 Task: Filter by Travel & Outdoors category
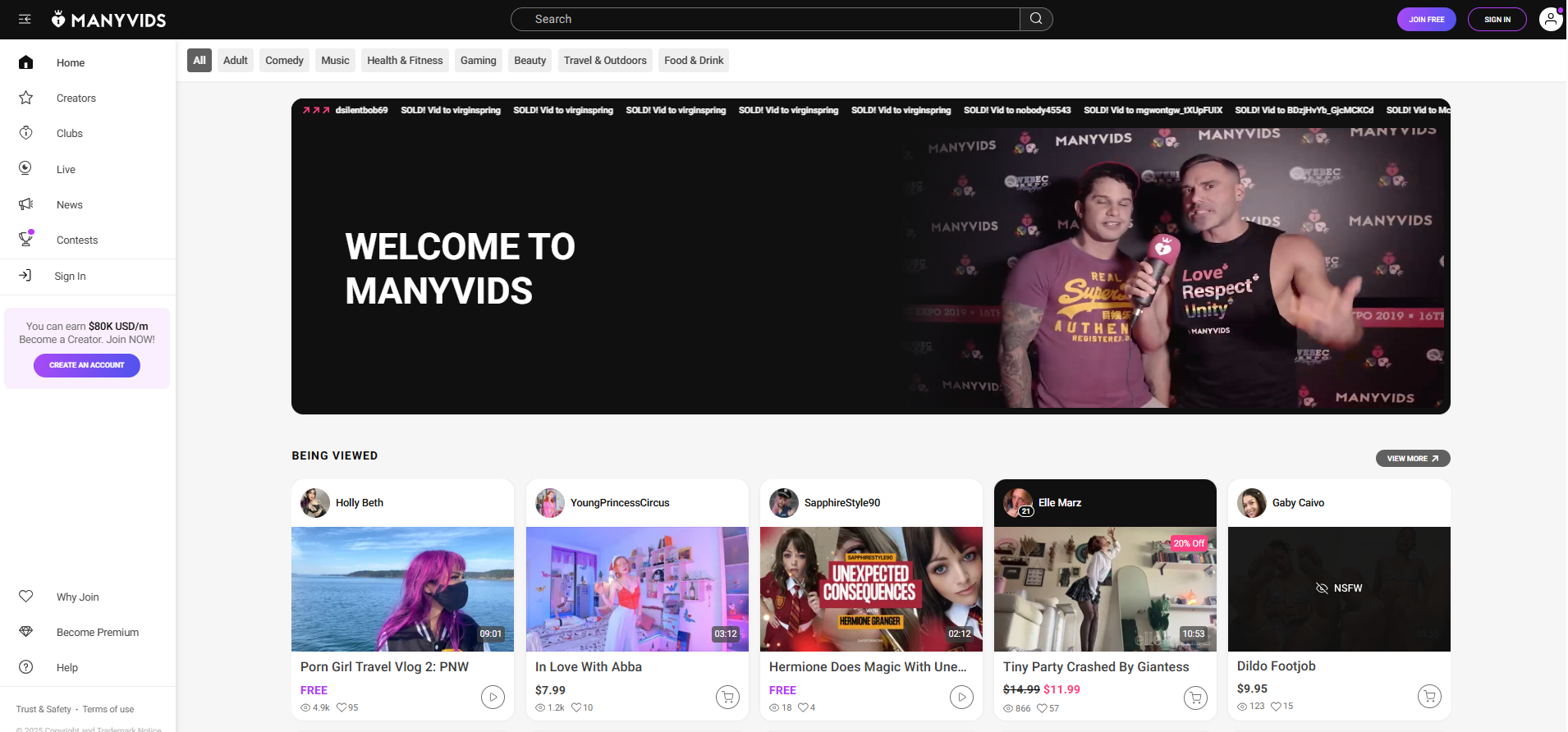tap(605, 60)
